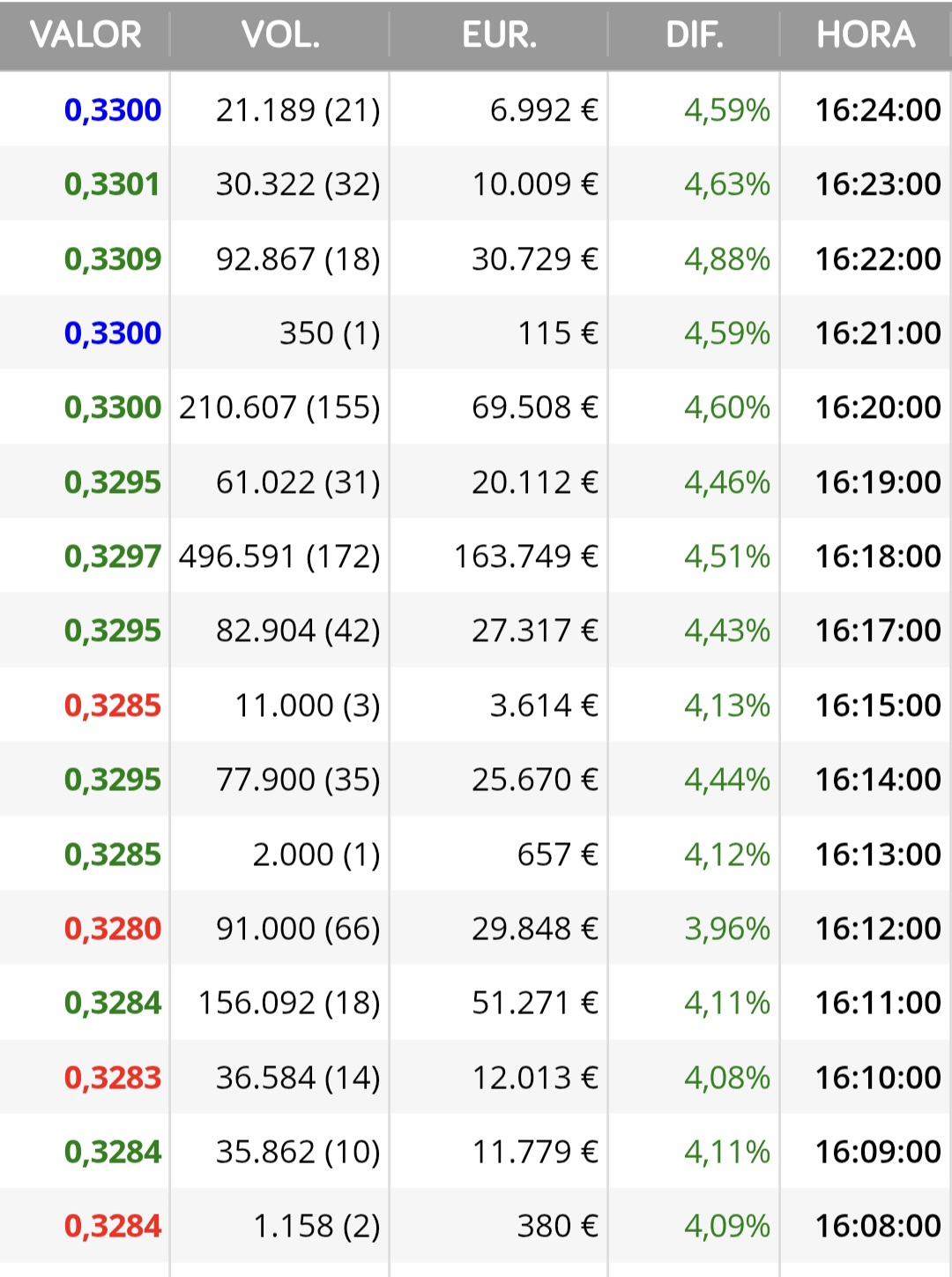
Task: Select the VOL. column header
Action: 280,35
